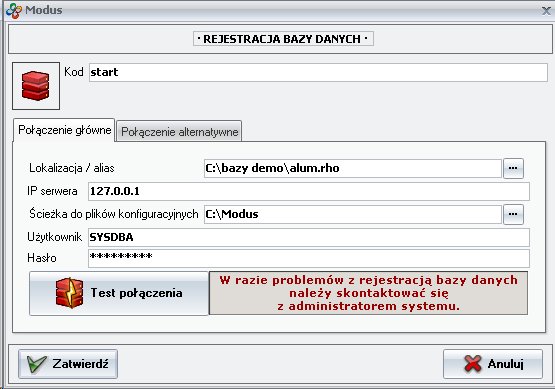555x389 pixels.
Task: Click the Użytkownik label
Action: (x=55, y=237)
